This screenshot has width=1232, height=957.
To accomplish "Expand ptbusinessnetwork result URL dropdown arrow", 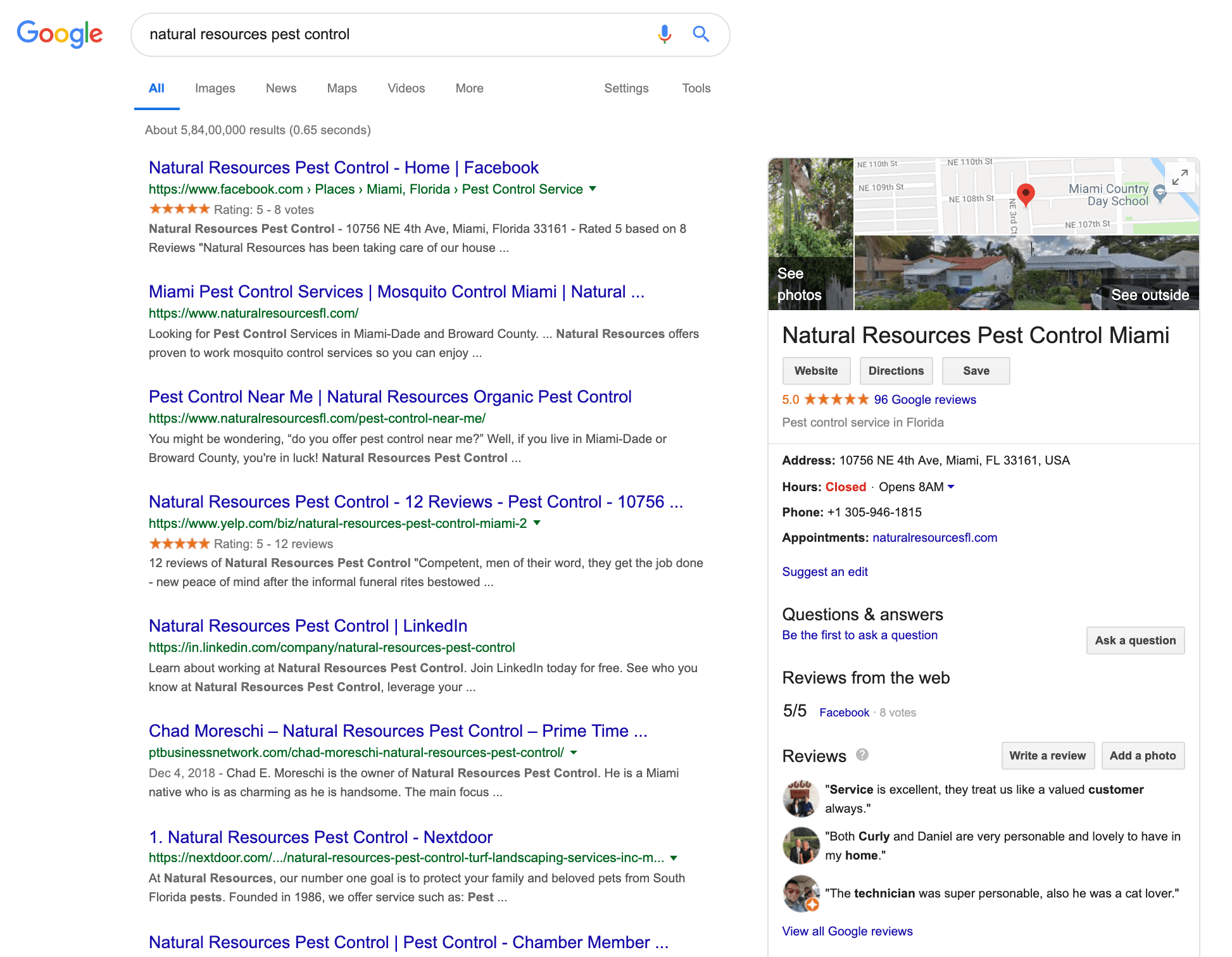I will [x=574, y=753].
